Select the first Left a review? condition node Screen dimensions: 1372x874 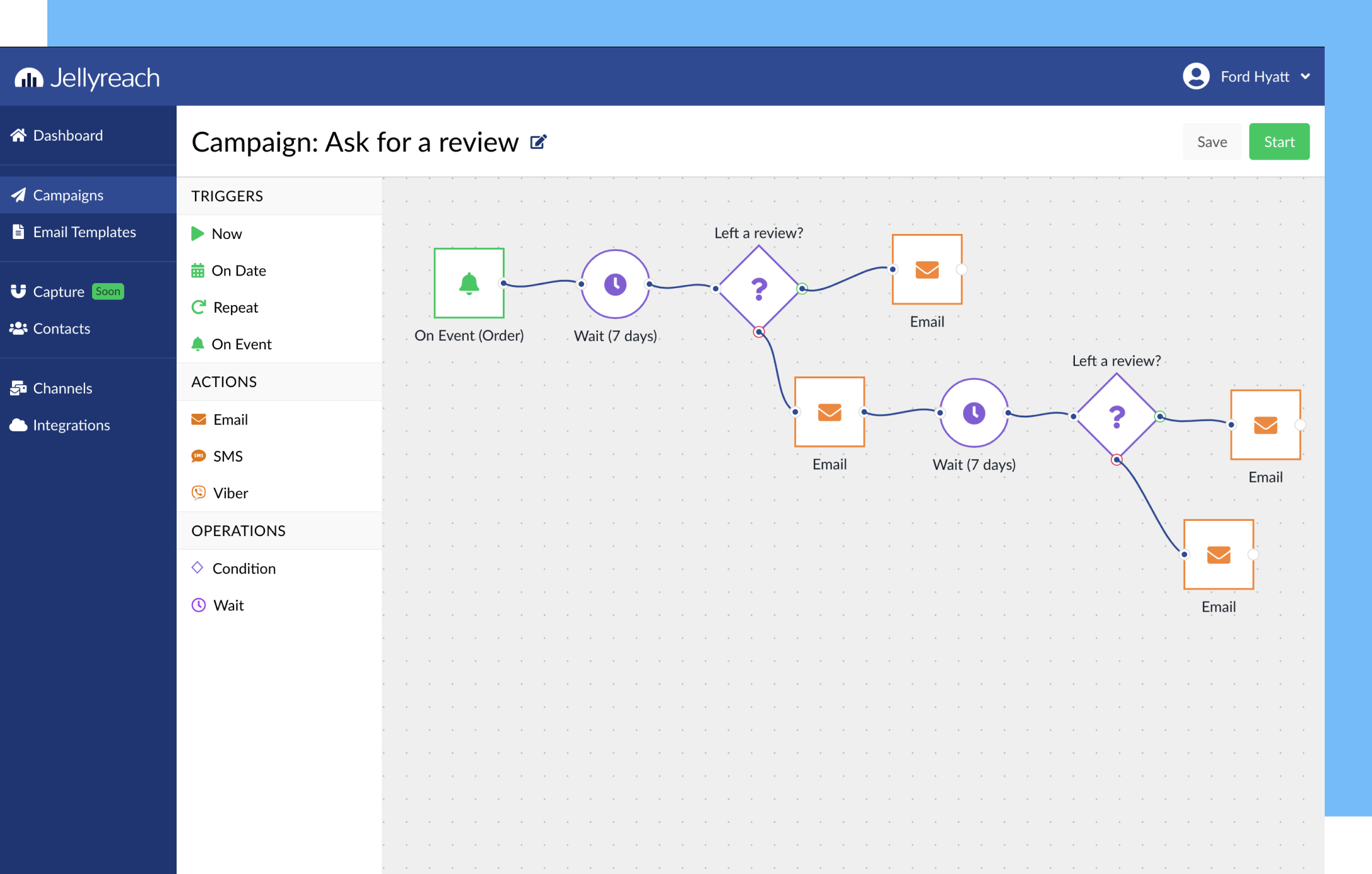pos(759,288)
